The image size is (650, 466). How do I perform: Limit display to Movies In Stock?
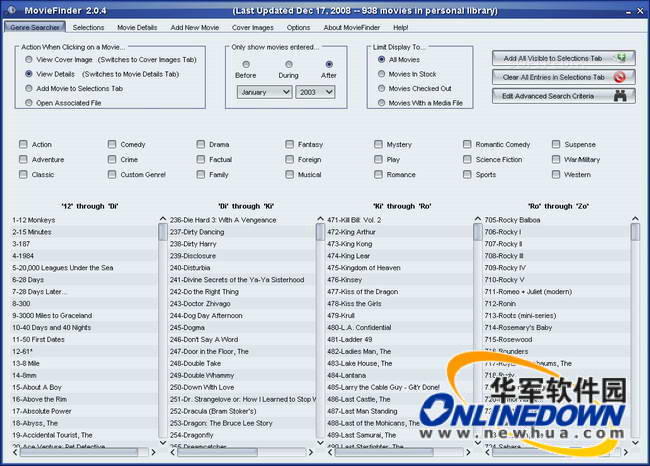coord(381,74)
